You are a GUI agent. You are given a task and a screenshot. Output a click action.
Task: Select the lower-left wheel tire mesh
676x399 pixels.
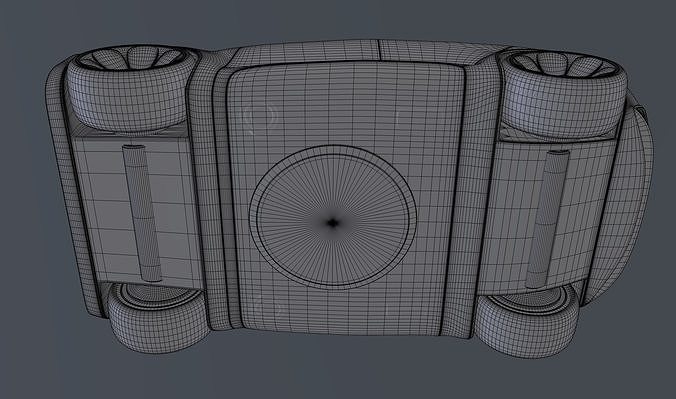coord(158,317)
